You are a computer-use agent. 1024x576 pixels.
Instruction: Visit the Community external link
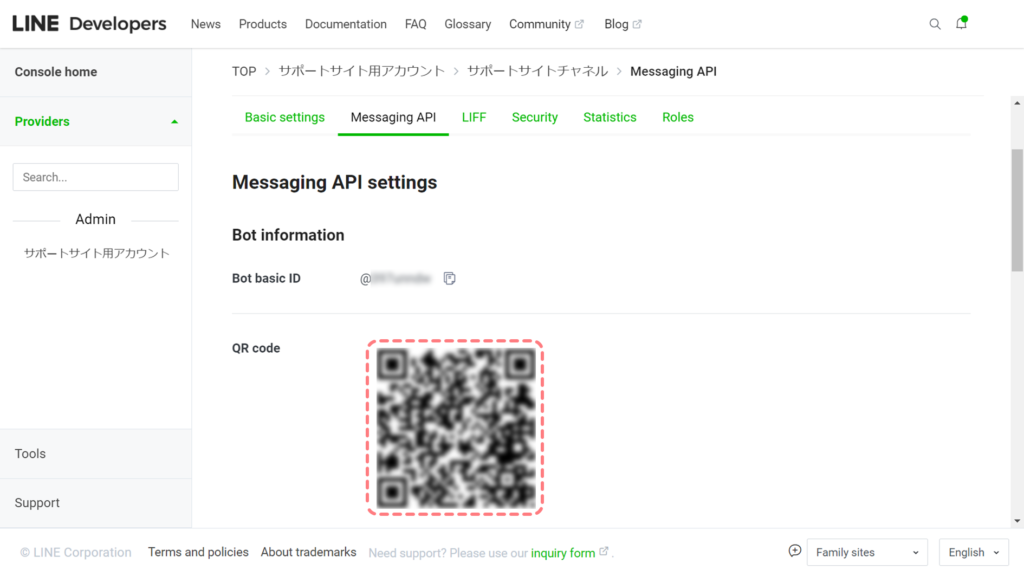[x=547, y=24]
